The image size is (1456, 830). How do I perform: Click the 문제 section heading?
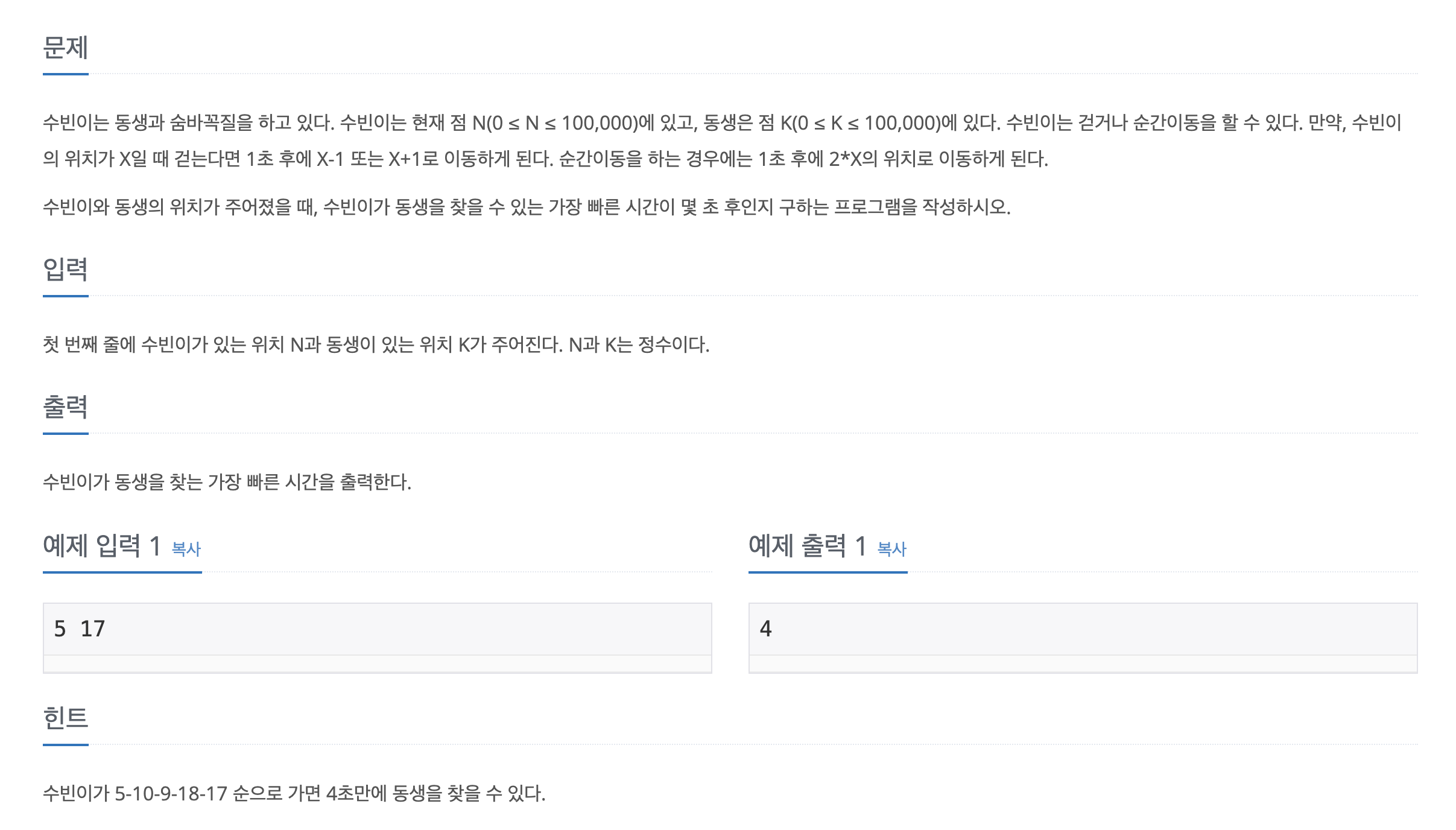pos(66,48)
